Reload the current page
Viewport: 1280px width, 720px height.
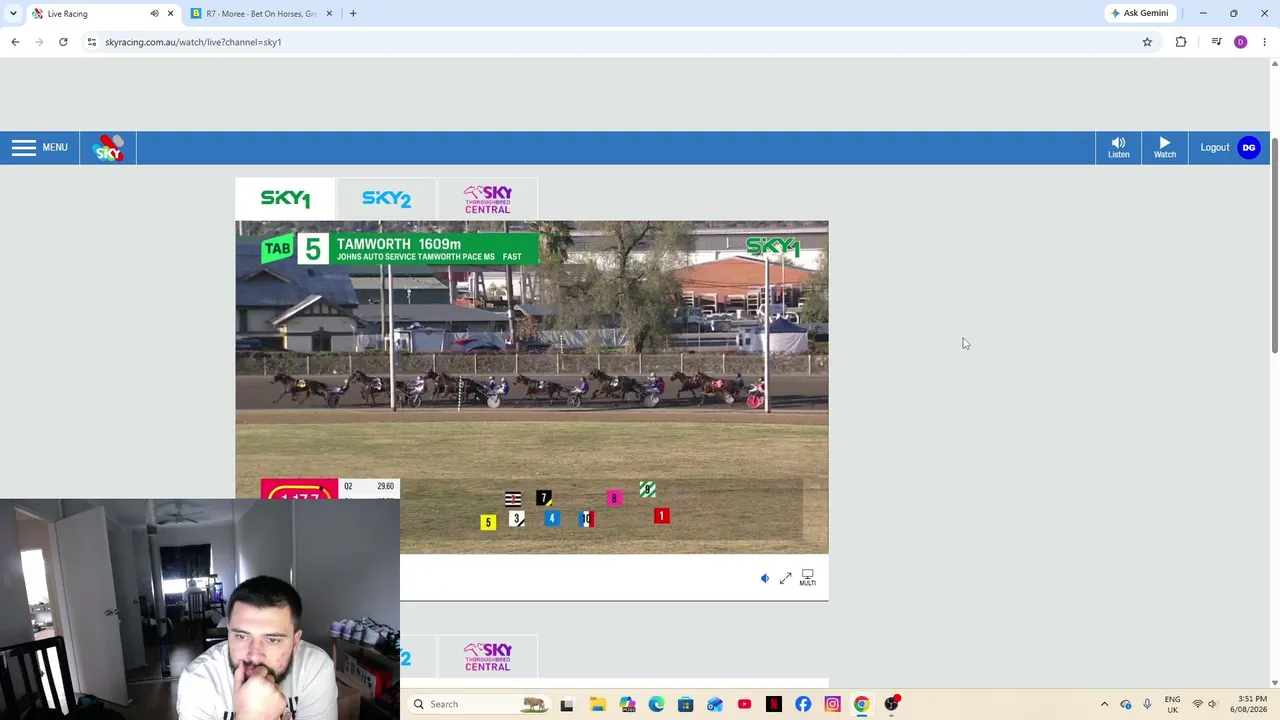[x=63, y=42]
